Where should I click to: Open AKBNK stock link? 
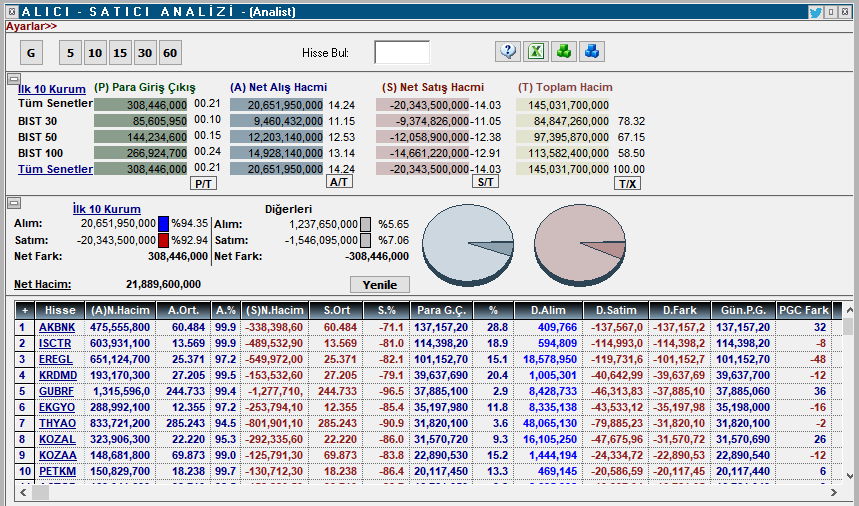57,327
